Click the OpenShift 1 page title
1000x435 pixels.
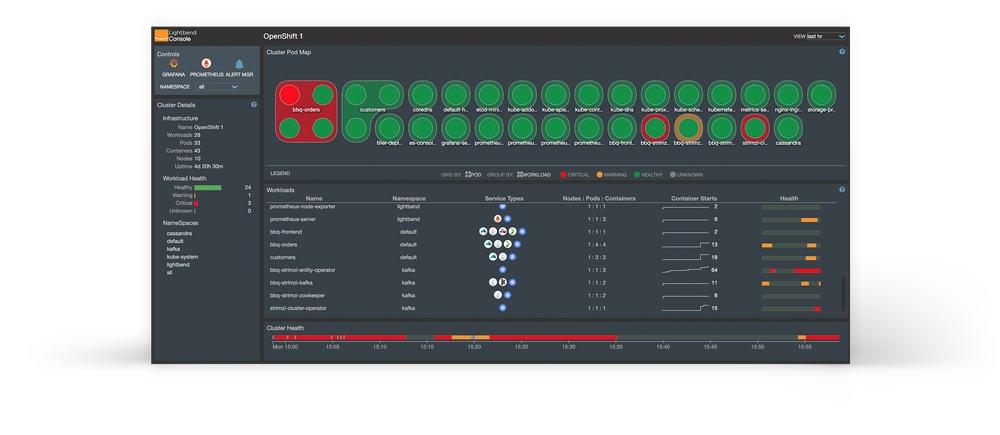click(x=283, y=36)
